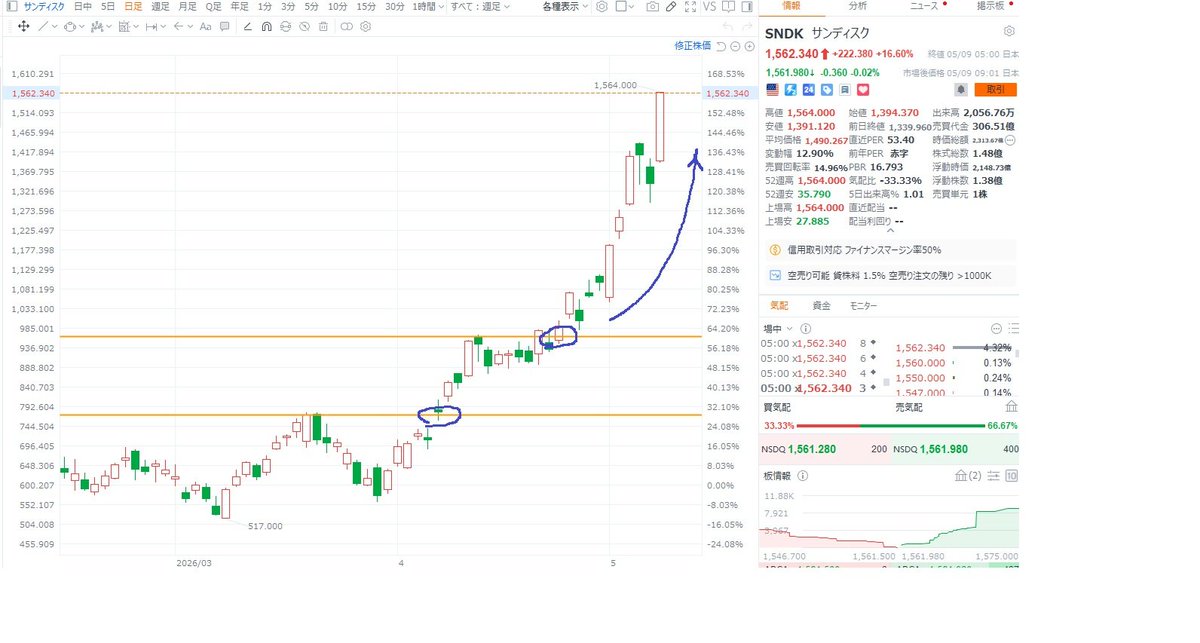Toggle the depth level 10 icon
The width and height of the screenshot is (1200, 643).
[1011, 475]
